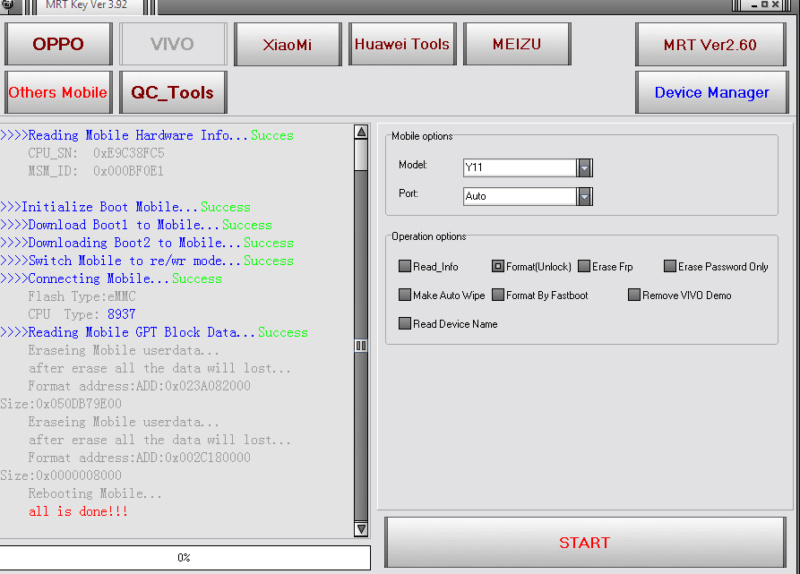The height and width of the screenshot is (574, 800).
Task: Open the QC_Tools section
Action: point(172,92)
